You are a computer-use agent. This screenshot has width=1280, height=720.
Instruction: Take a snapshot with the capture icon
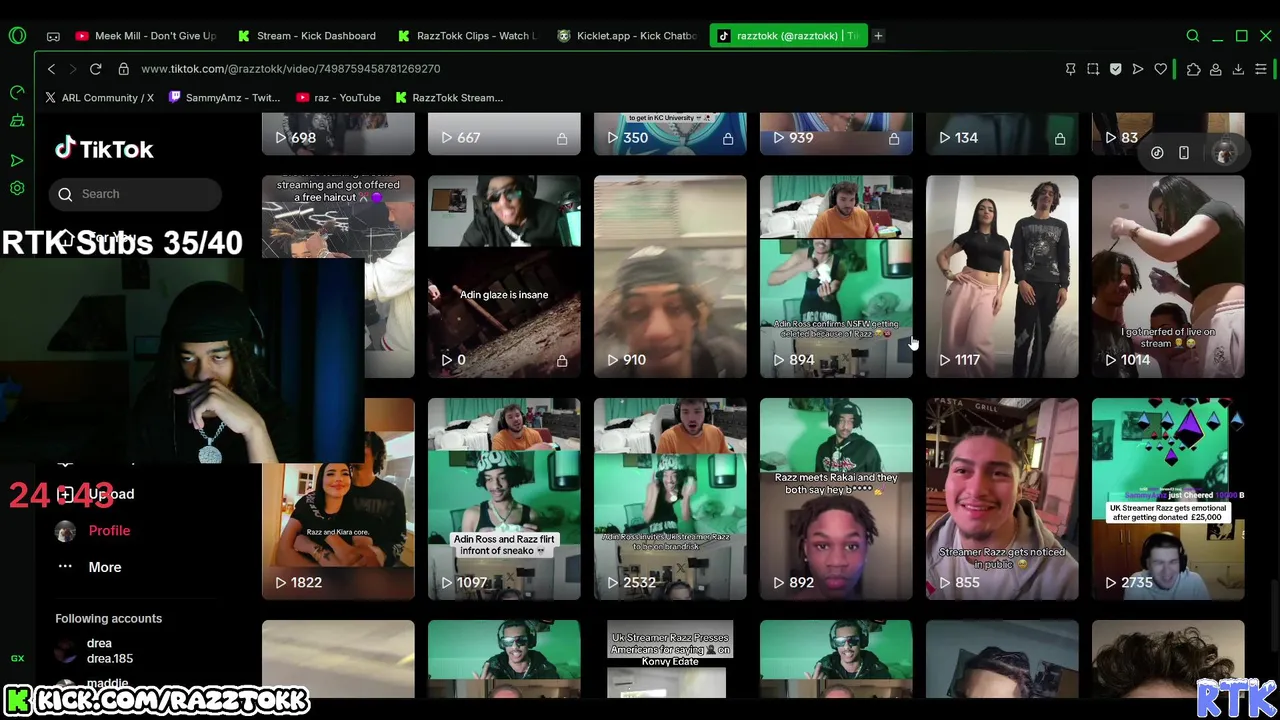point(1093,69)
